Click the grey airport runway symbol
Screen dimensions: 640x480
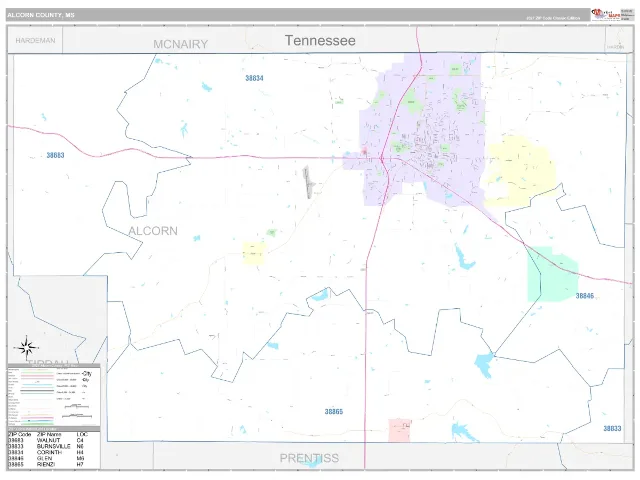(x=308, y=182)
